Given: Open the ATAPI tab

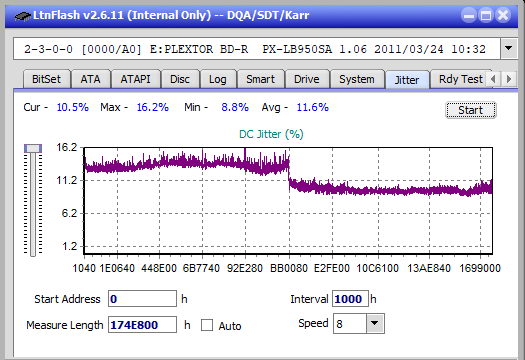Looking at the screenshot, I should point(135,79).
